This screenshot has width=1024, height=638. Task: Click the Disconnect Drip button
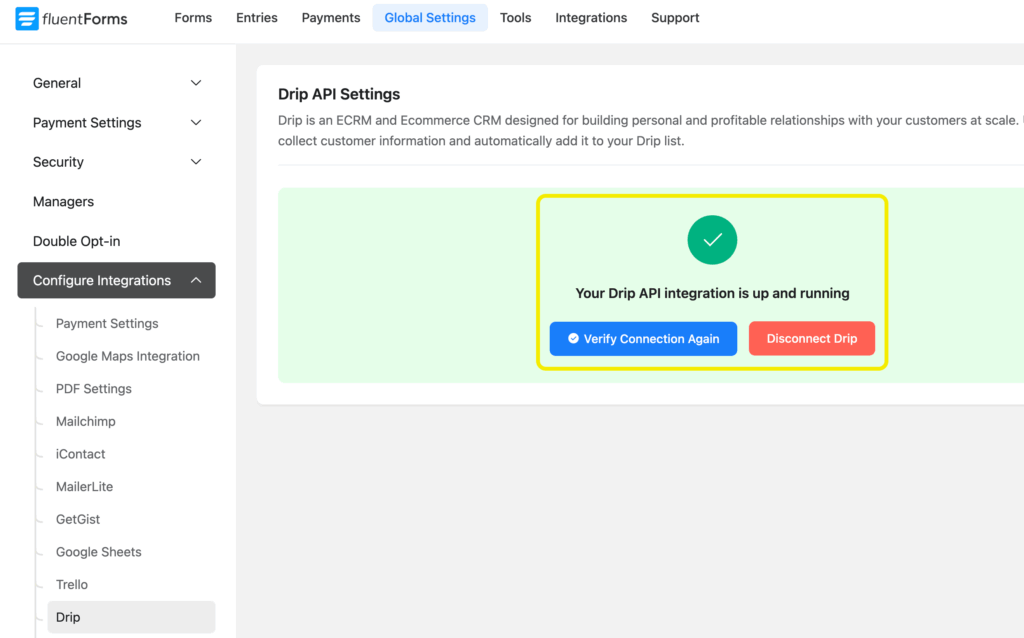pyautogui.click(x=811, y=338)
